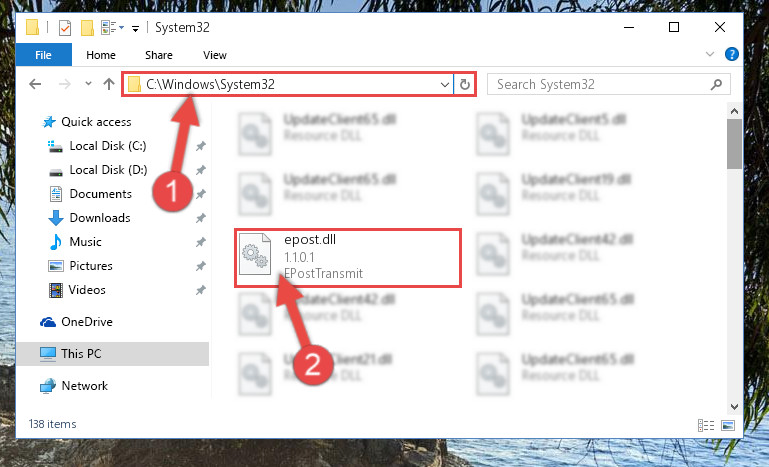Screen dimensions: 769x467
Task: Click the vertical scrollbar thumb
Action: (x=734, y=144)
